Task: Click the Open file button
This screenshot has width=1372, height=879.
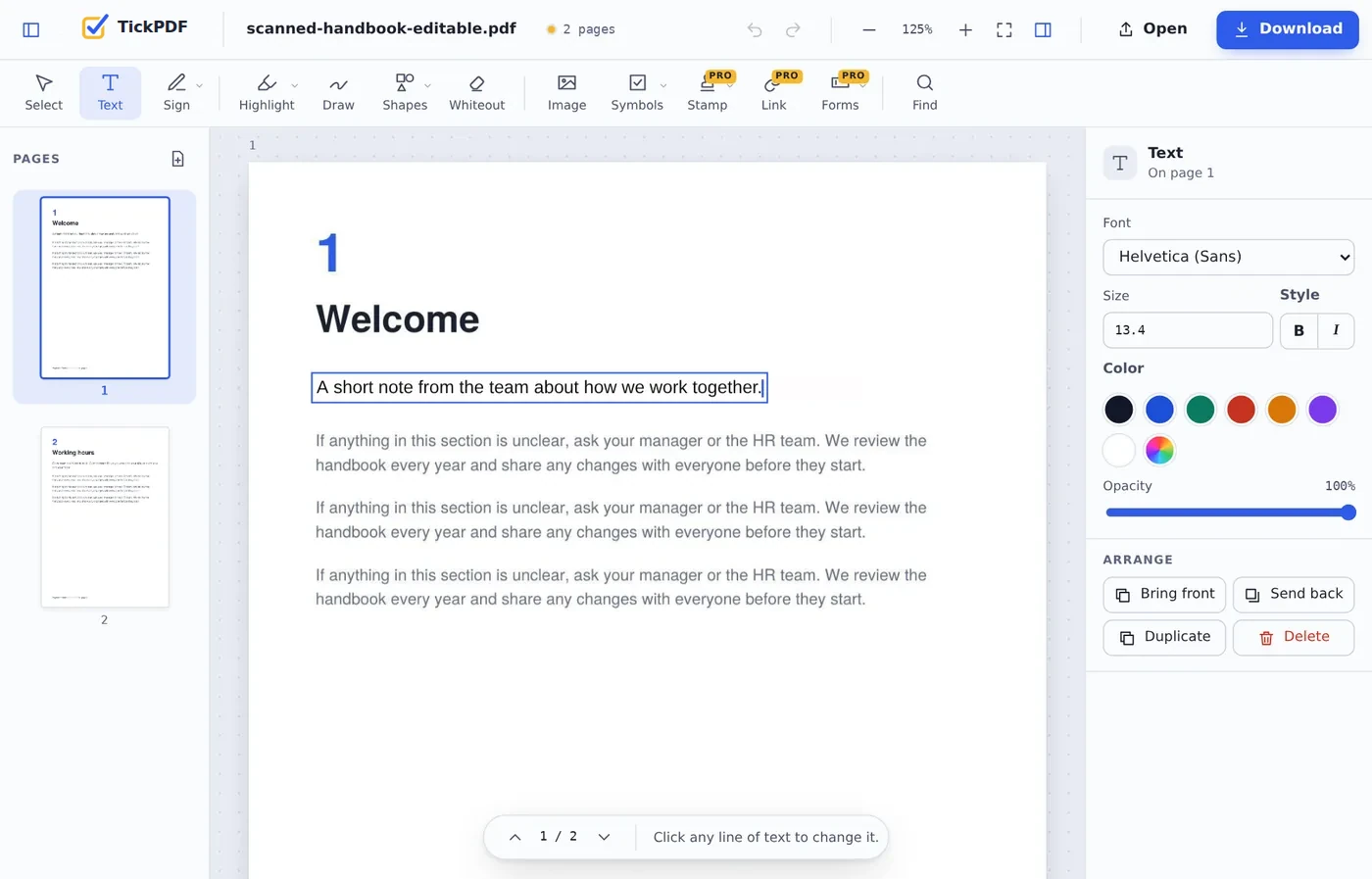Action: click(x=1152, y=29)
